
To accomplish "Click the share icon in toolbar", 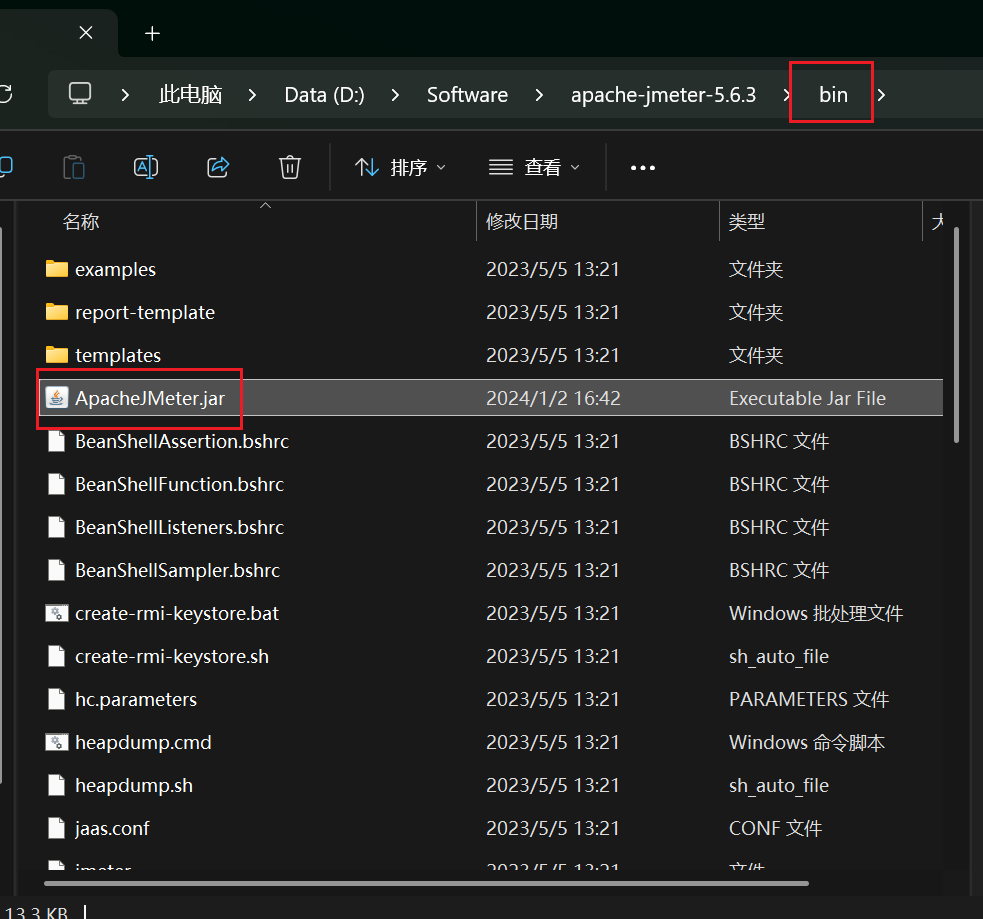I will point(218,167).
